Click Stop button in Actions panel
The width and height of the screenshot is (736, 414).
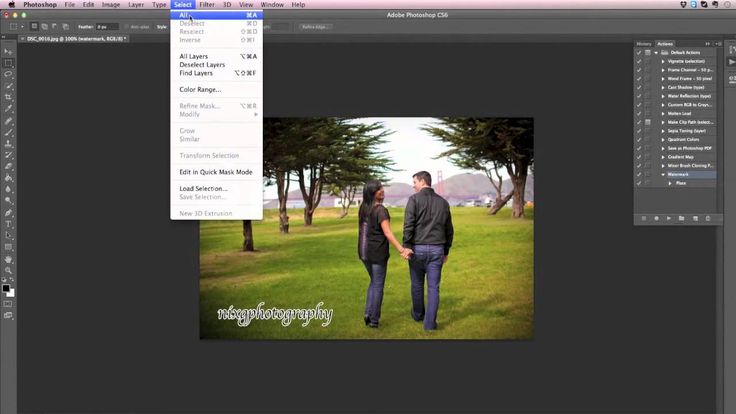pyautogui.click(x=644, y=219)
